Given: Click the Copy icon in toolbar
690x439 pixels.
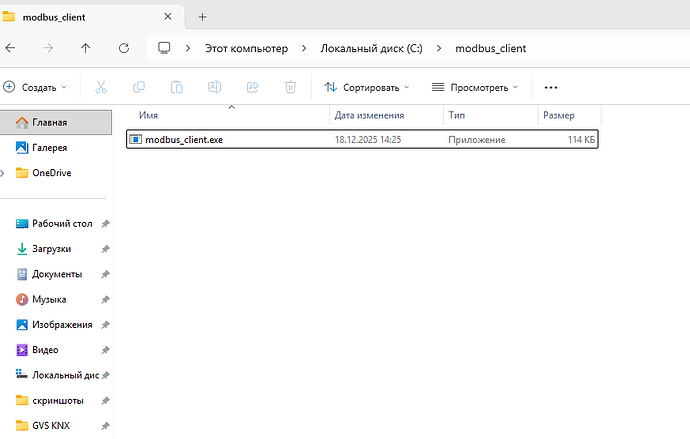Looking at the screenshot, I should coord(139,87).
